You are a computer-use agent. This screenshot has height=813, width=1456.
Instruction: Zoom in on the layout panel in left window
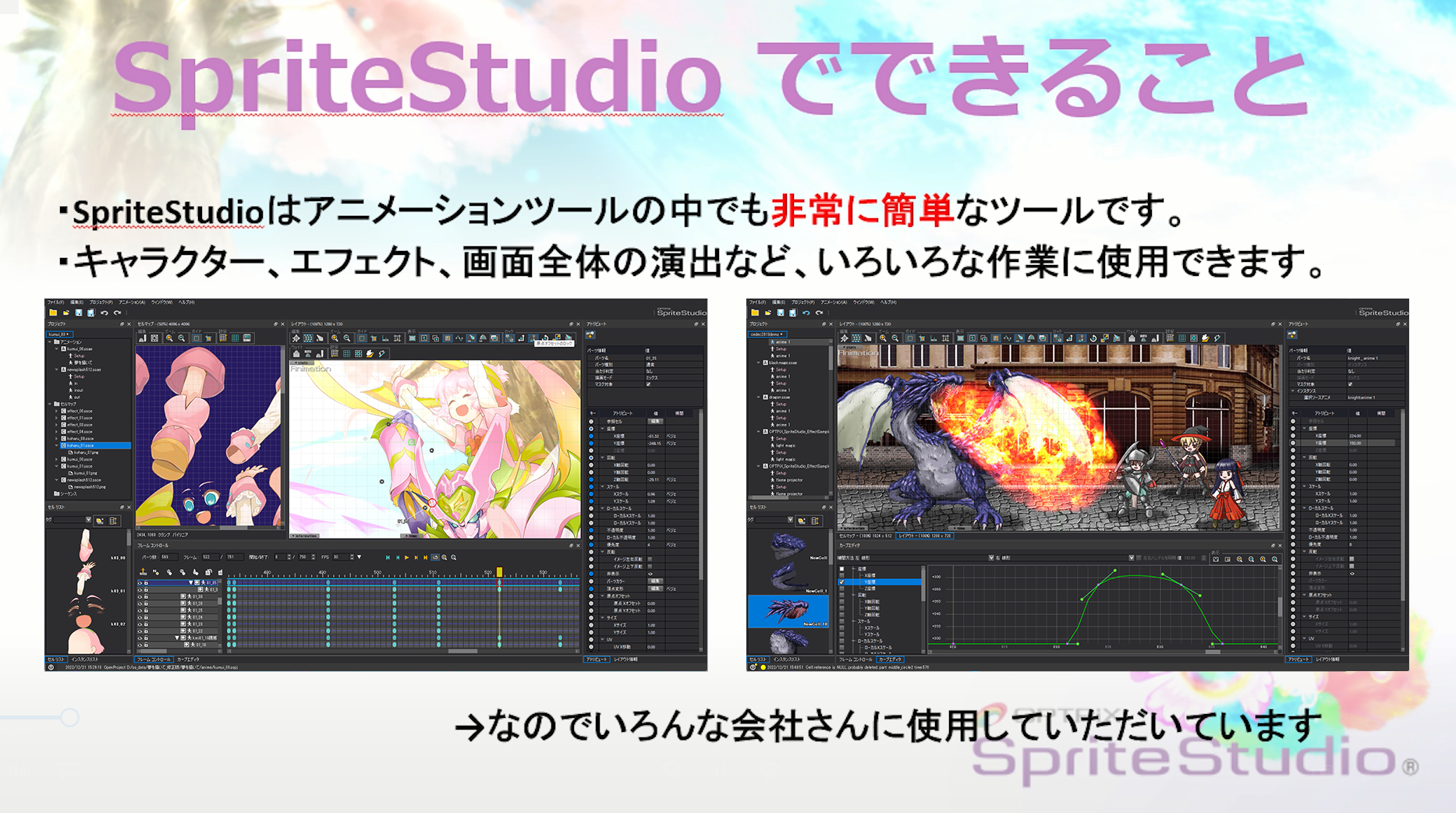(x=335, y=338)
